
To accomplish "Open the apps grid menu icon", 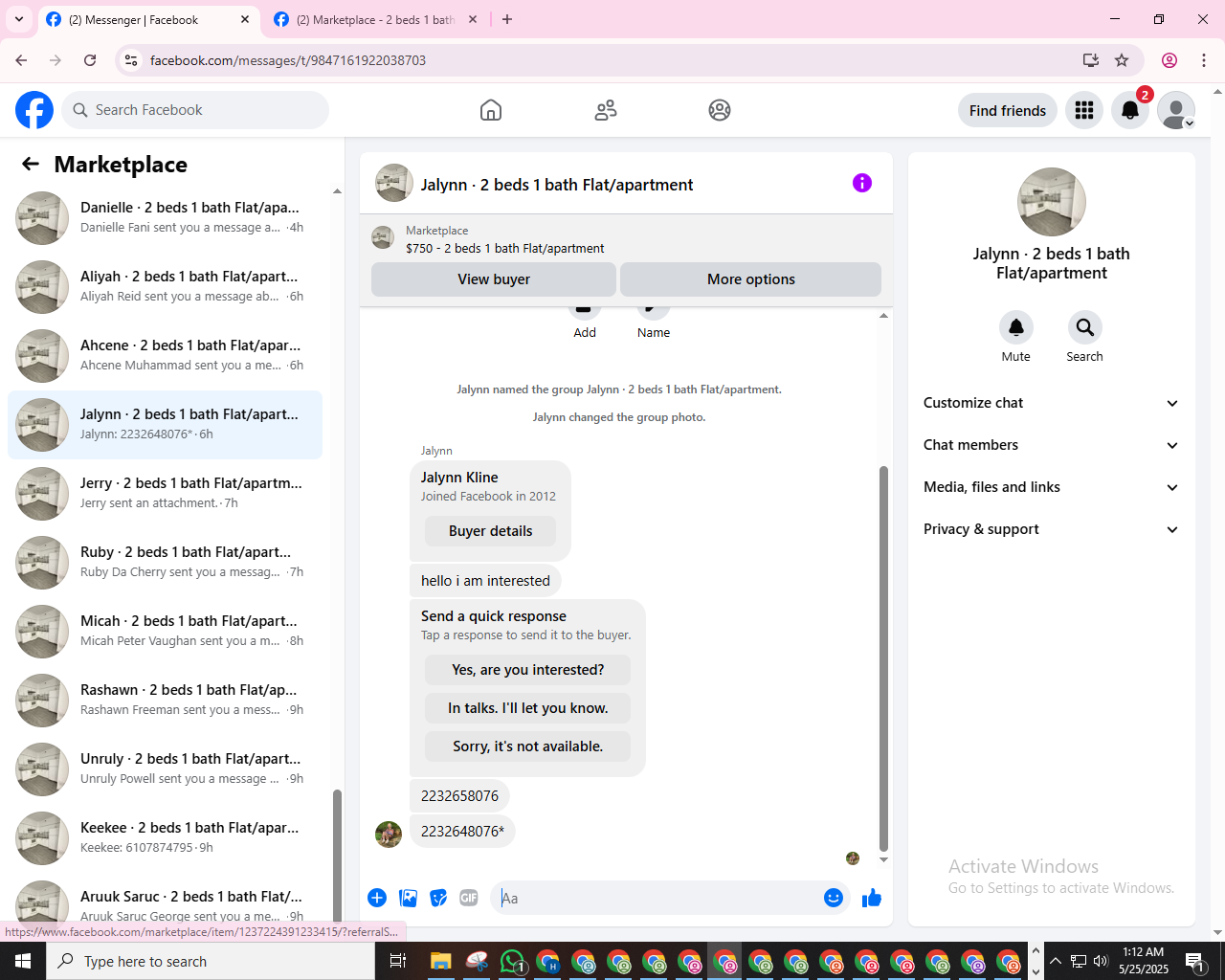I will tap(1084, 110).
